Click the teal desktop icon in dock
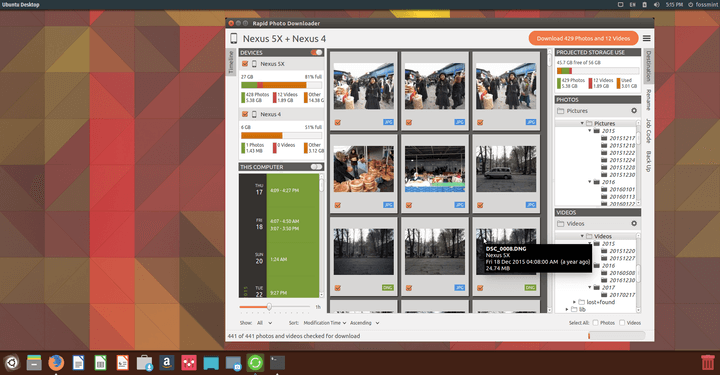 tap(211, 363)
